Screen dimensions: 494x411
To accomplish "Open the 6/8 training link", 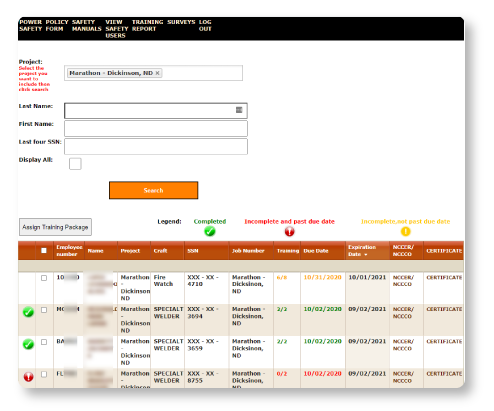I will [x=282, y=277].
